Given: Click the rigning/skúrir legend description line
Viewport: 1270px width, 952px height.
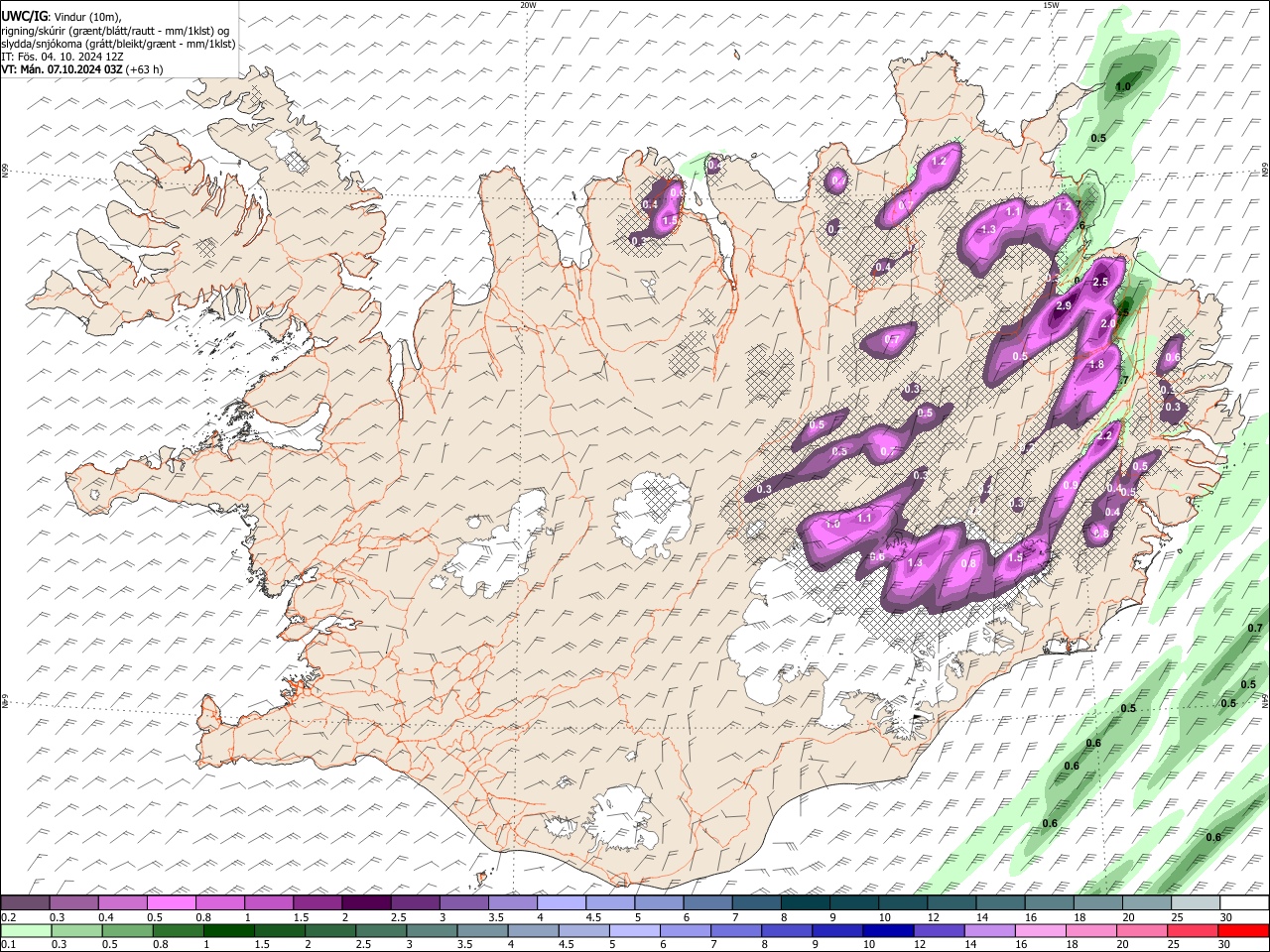Looking at the screenshot, I should [115, 30].
